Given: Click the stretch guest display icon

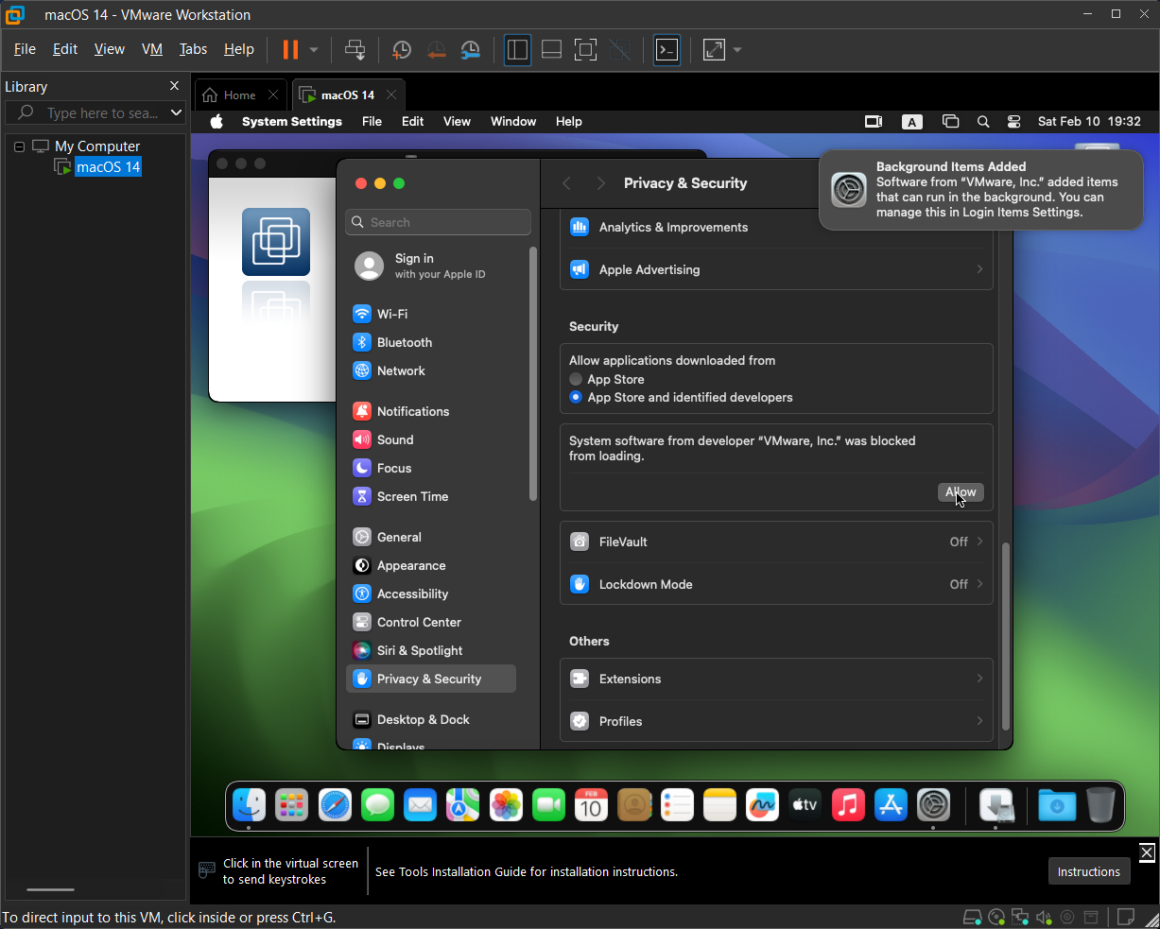Looking at the screenshot, I should point(714,50).
